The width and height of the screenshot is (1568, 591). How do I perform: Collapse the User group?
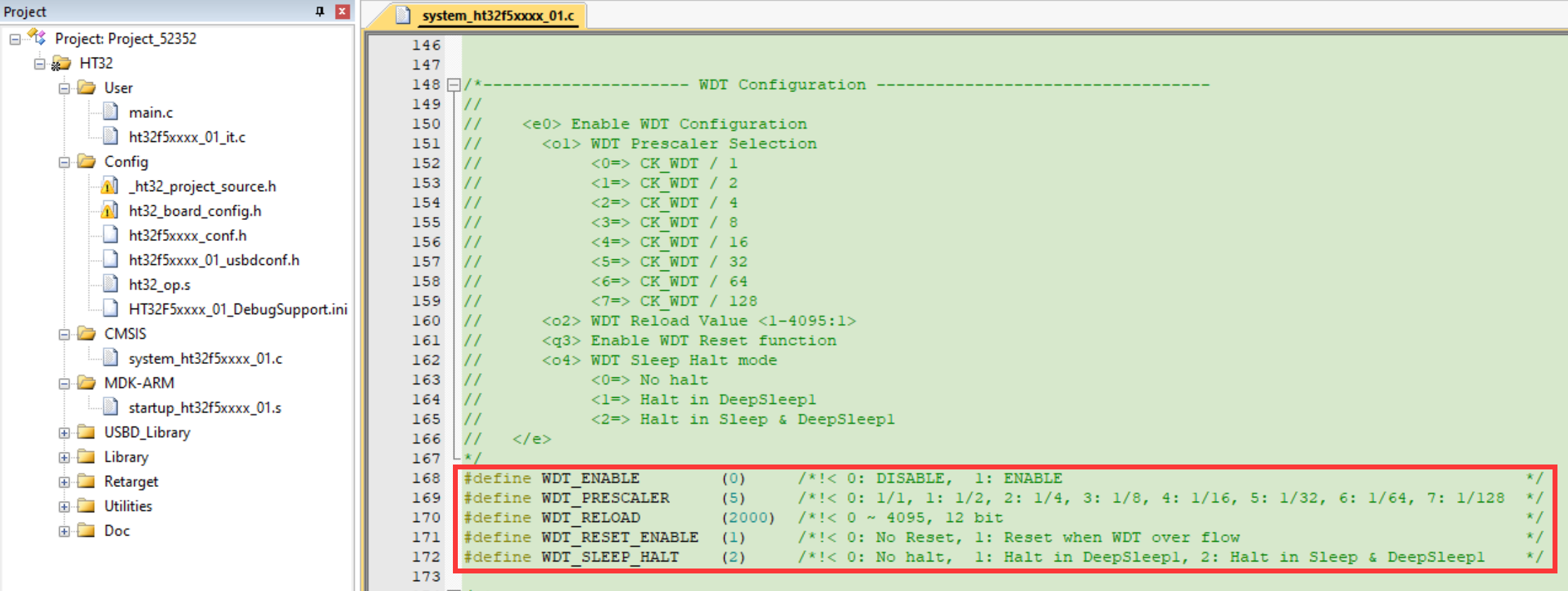[x=65, y=89]
